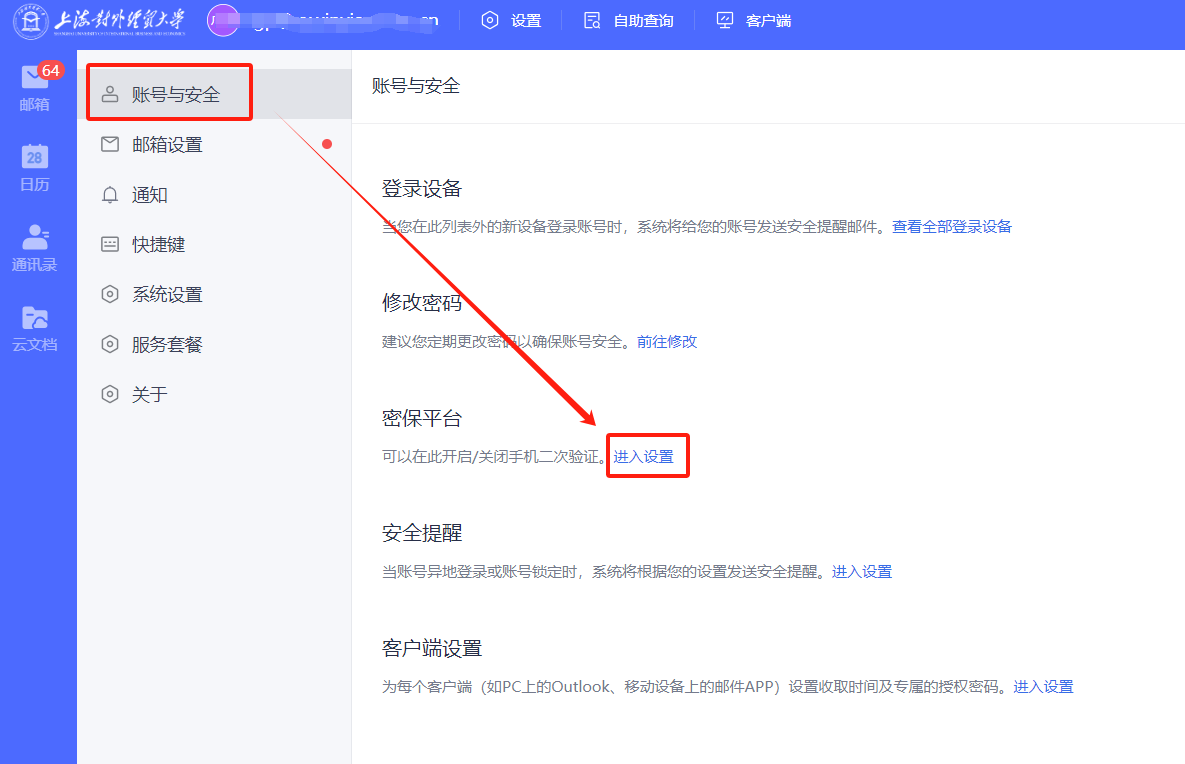Click the 自助查询 search icon in top bar
Viewport: 1185px width, 764px height.
click(592, 20)
